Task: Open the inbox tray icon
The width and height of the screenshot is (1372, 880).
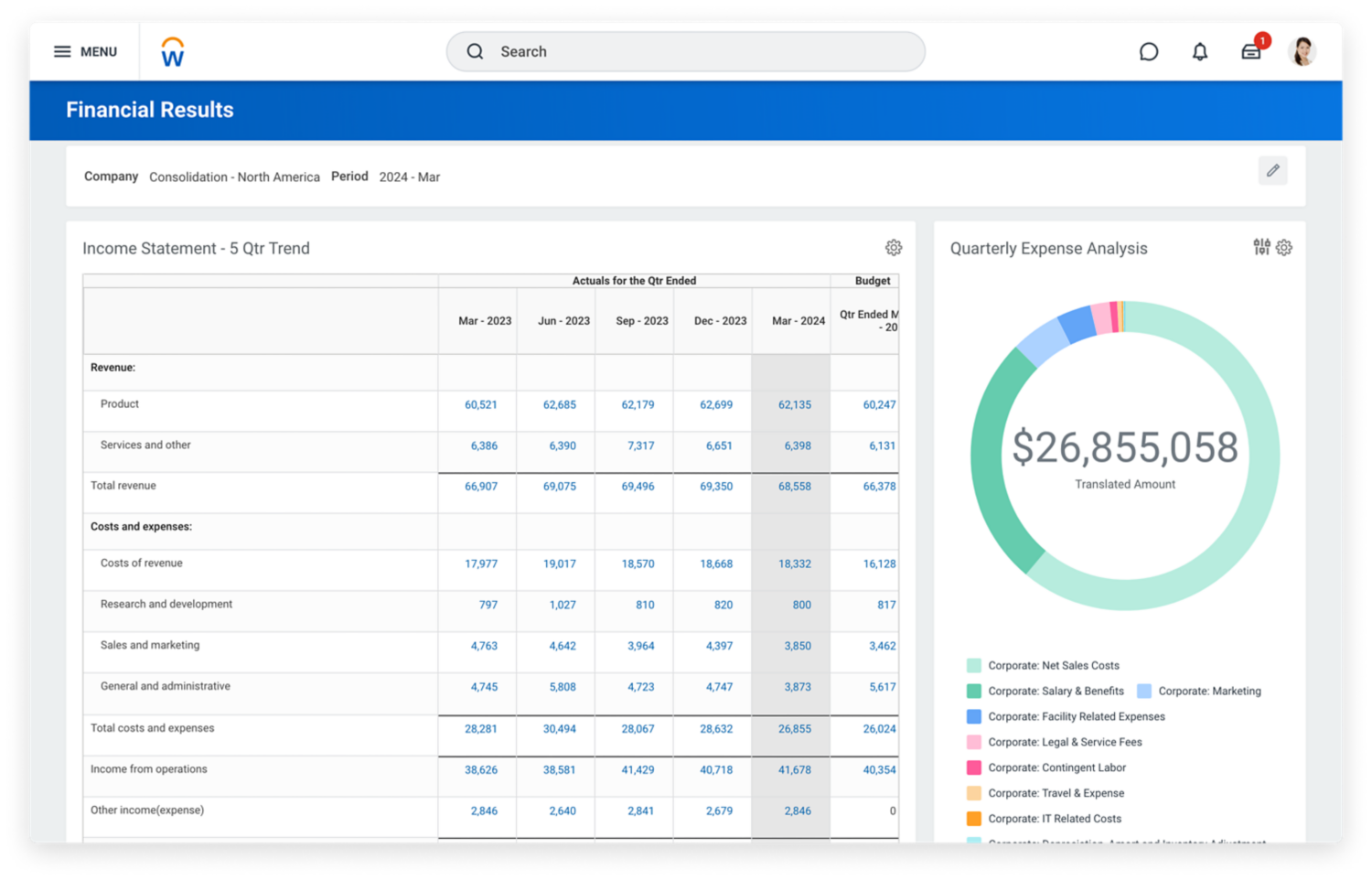Action: coord(1251,52)
